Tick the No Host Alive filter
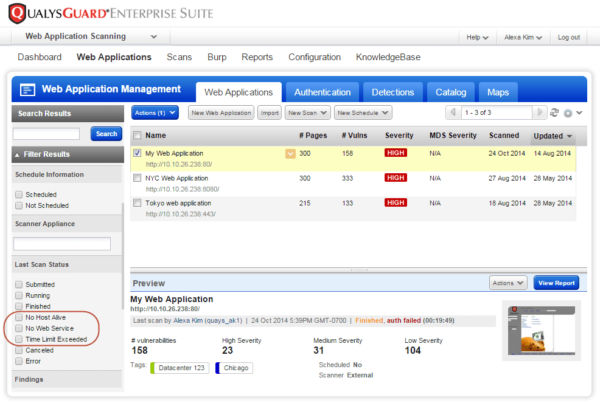The image size is (600, 403). [19, 317]
